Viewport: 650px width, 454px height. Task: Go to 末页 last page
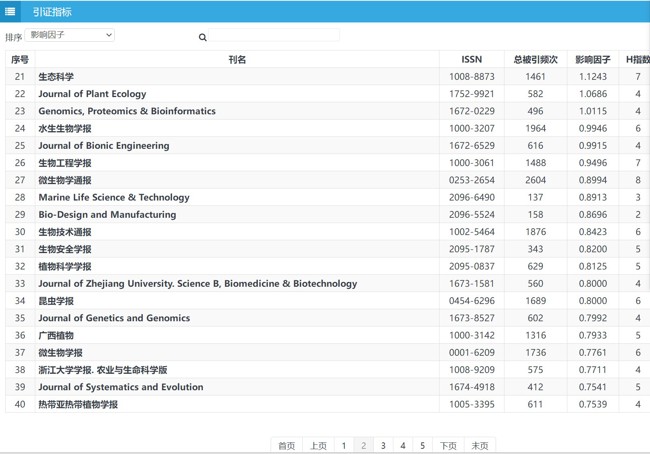coord(480,446)
